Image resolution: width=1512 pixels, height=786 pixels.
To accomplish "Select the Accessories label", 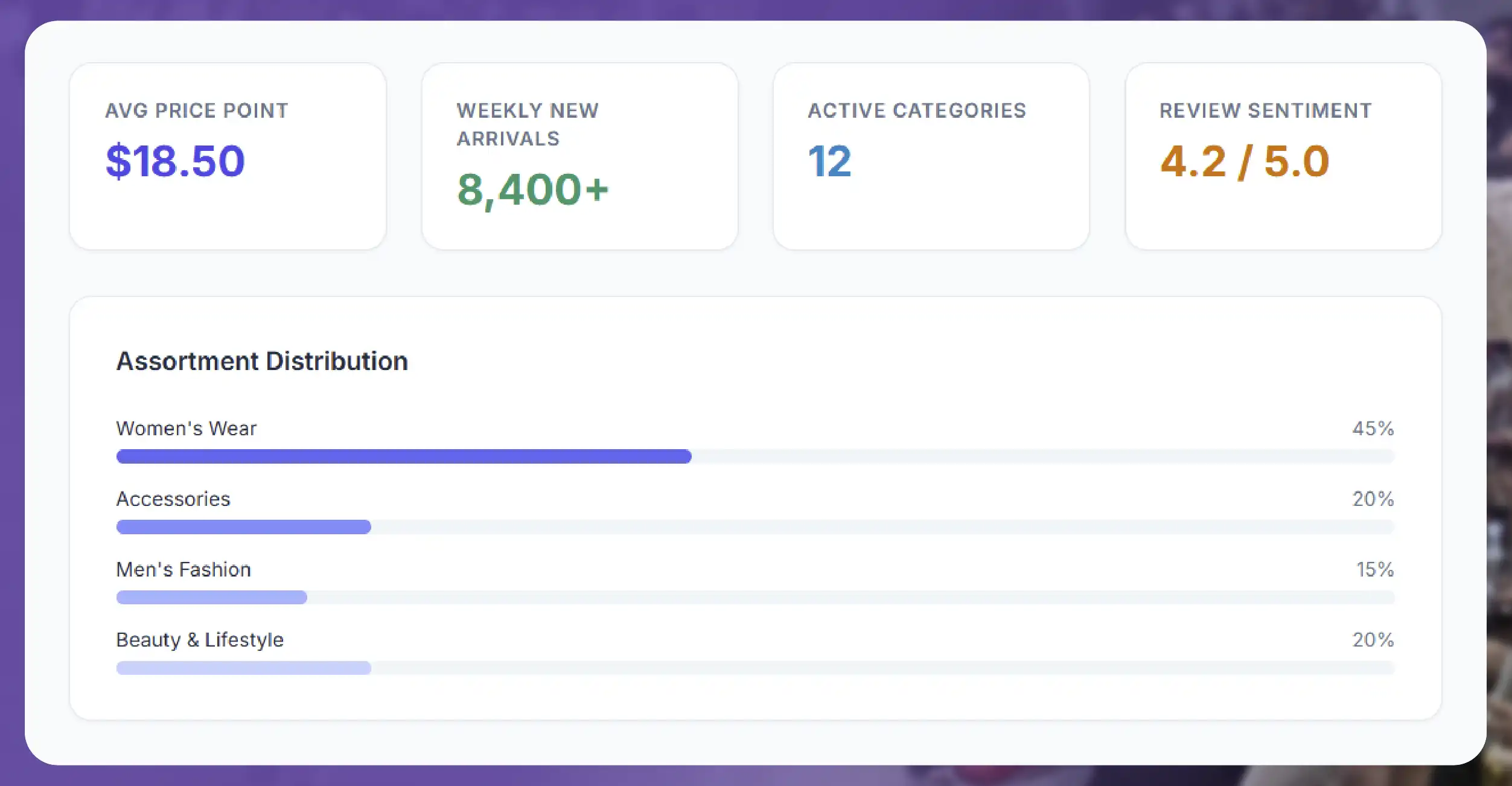I will pos(173,499).
